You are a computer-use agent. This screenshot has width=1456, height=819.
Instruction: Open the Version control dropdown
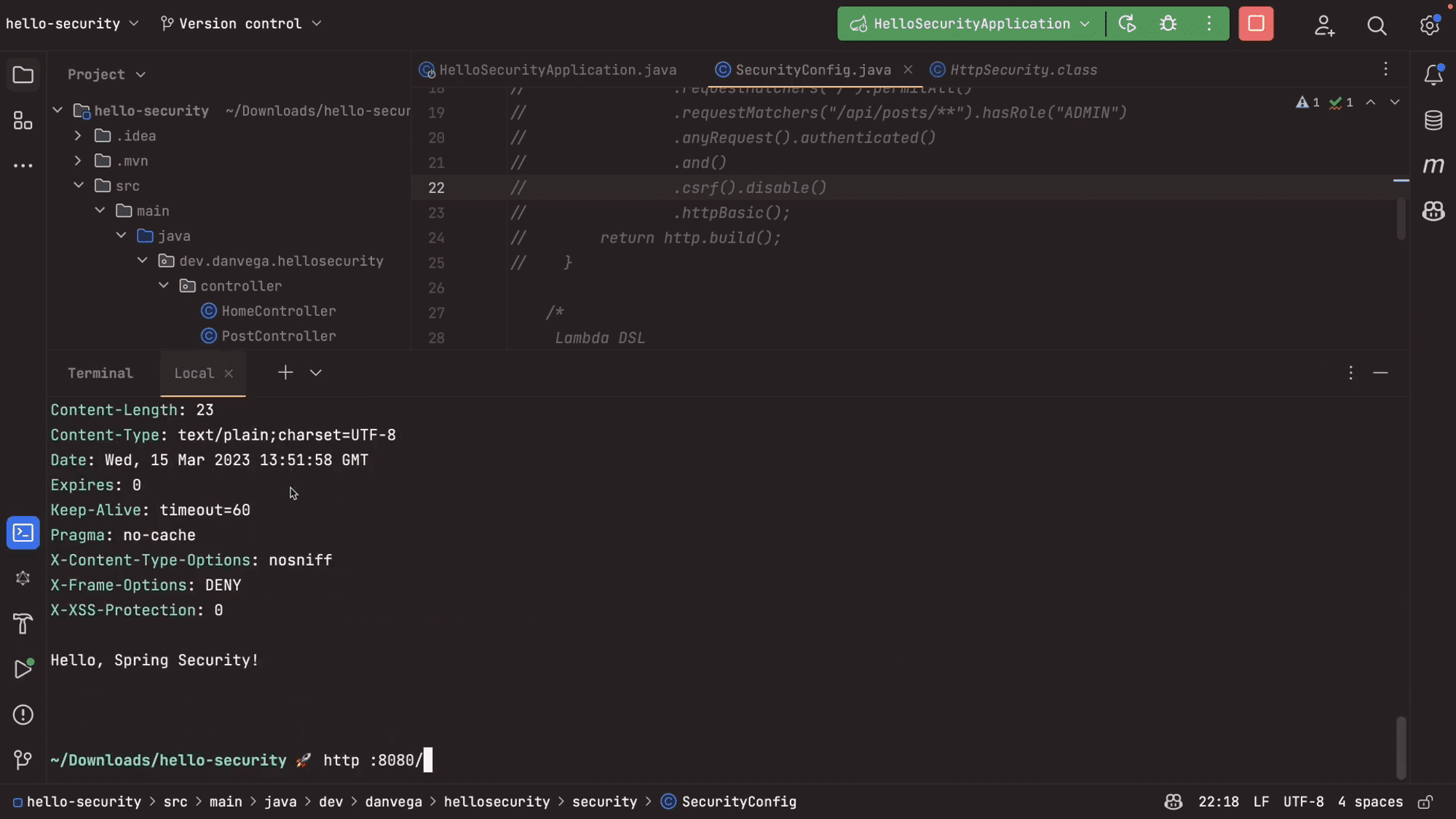click(240, 23)
